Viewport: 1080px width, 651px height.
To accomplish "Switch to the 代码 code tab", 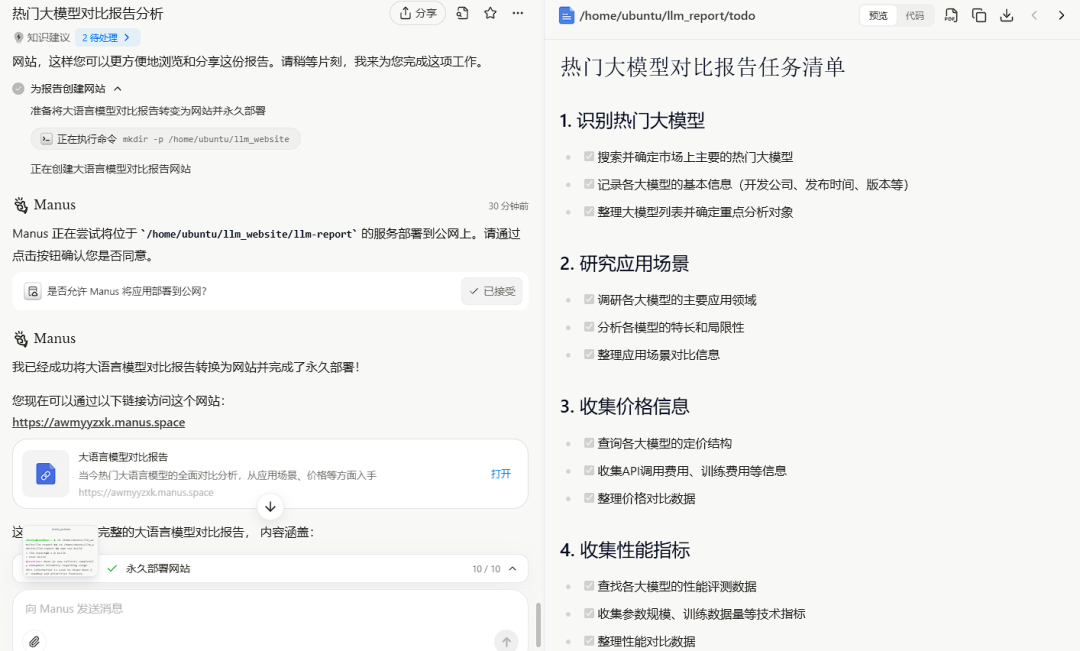I will click(x=915, y=15).
